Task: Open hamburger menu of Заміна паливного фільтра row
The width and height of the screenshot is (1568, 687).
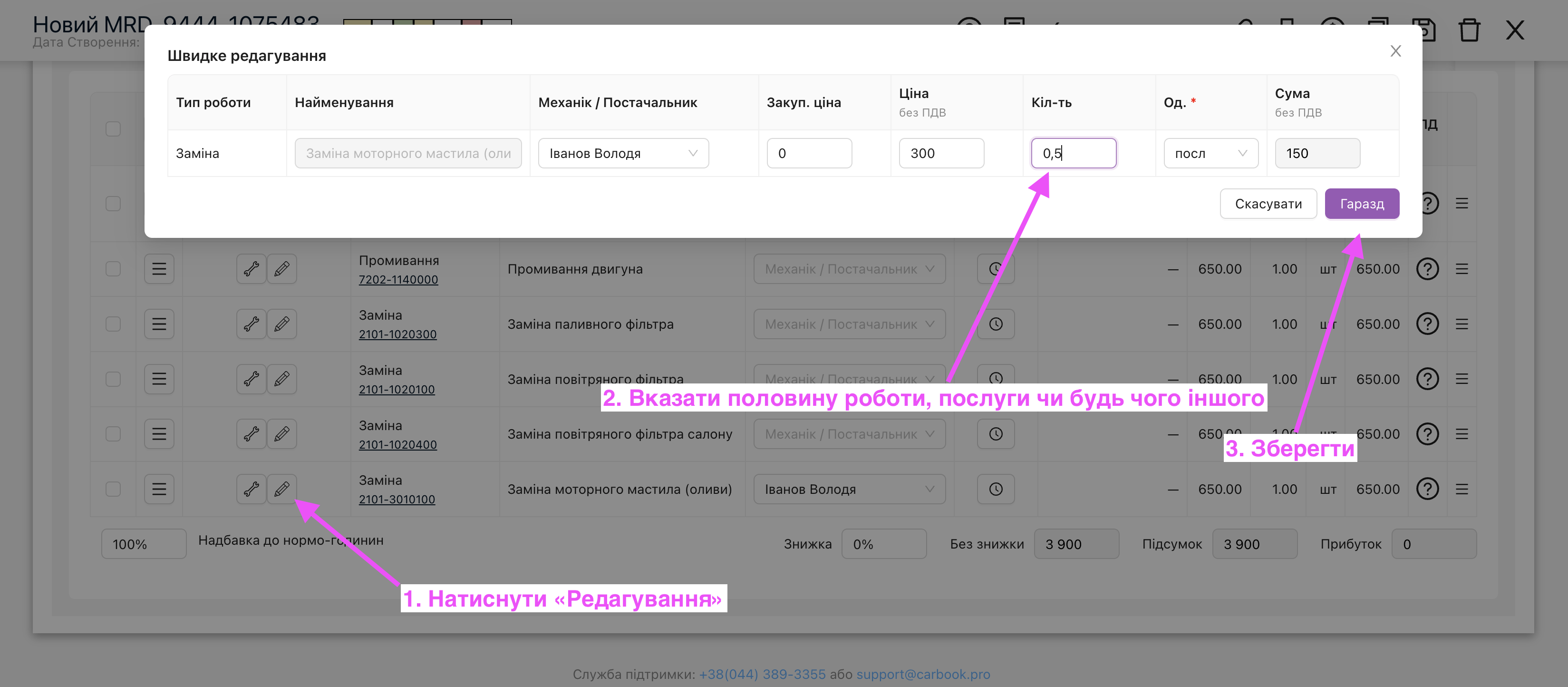Action: point(159,324)
